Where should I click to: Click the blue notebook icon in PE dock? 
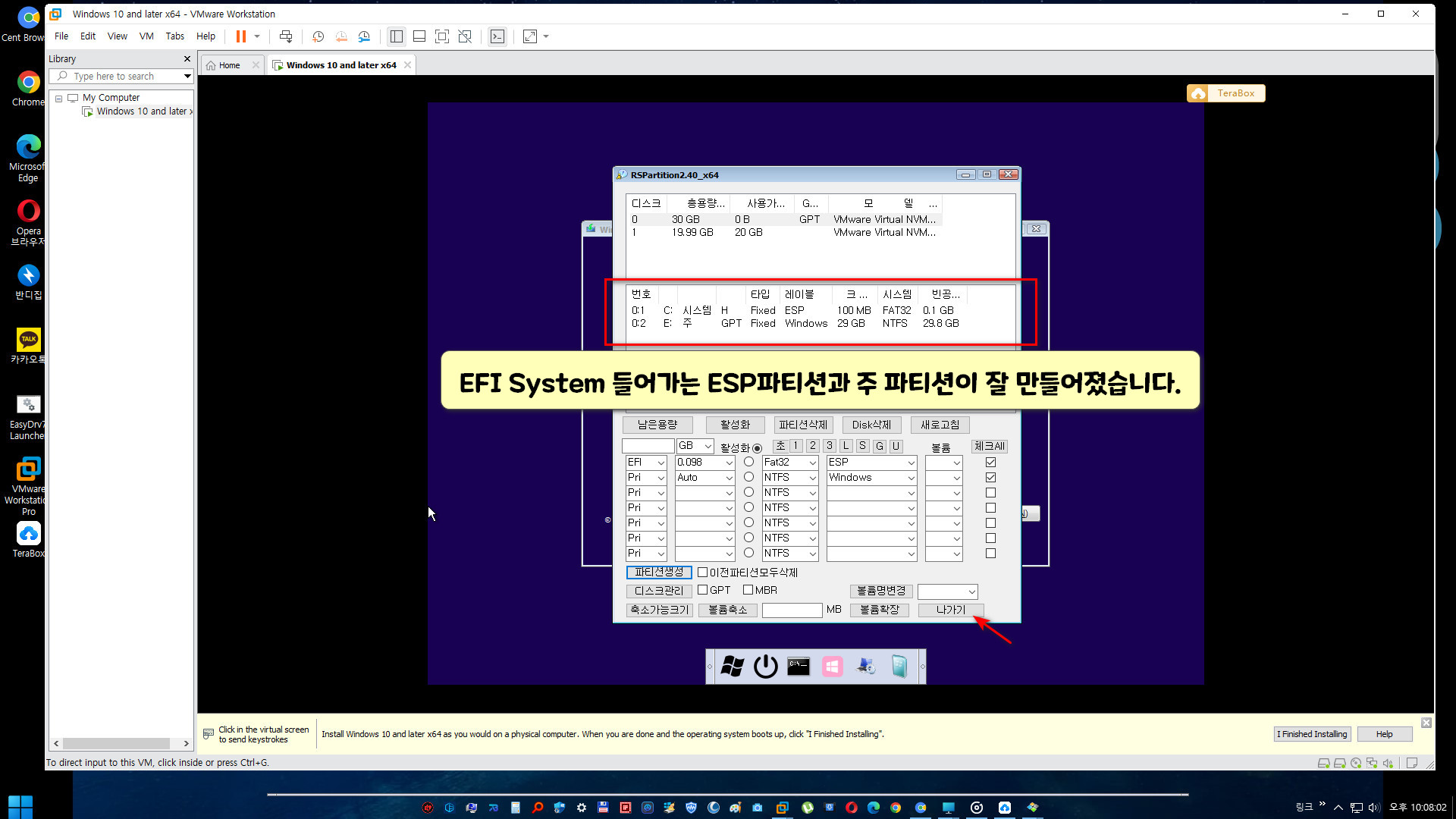click(899, 667)
